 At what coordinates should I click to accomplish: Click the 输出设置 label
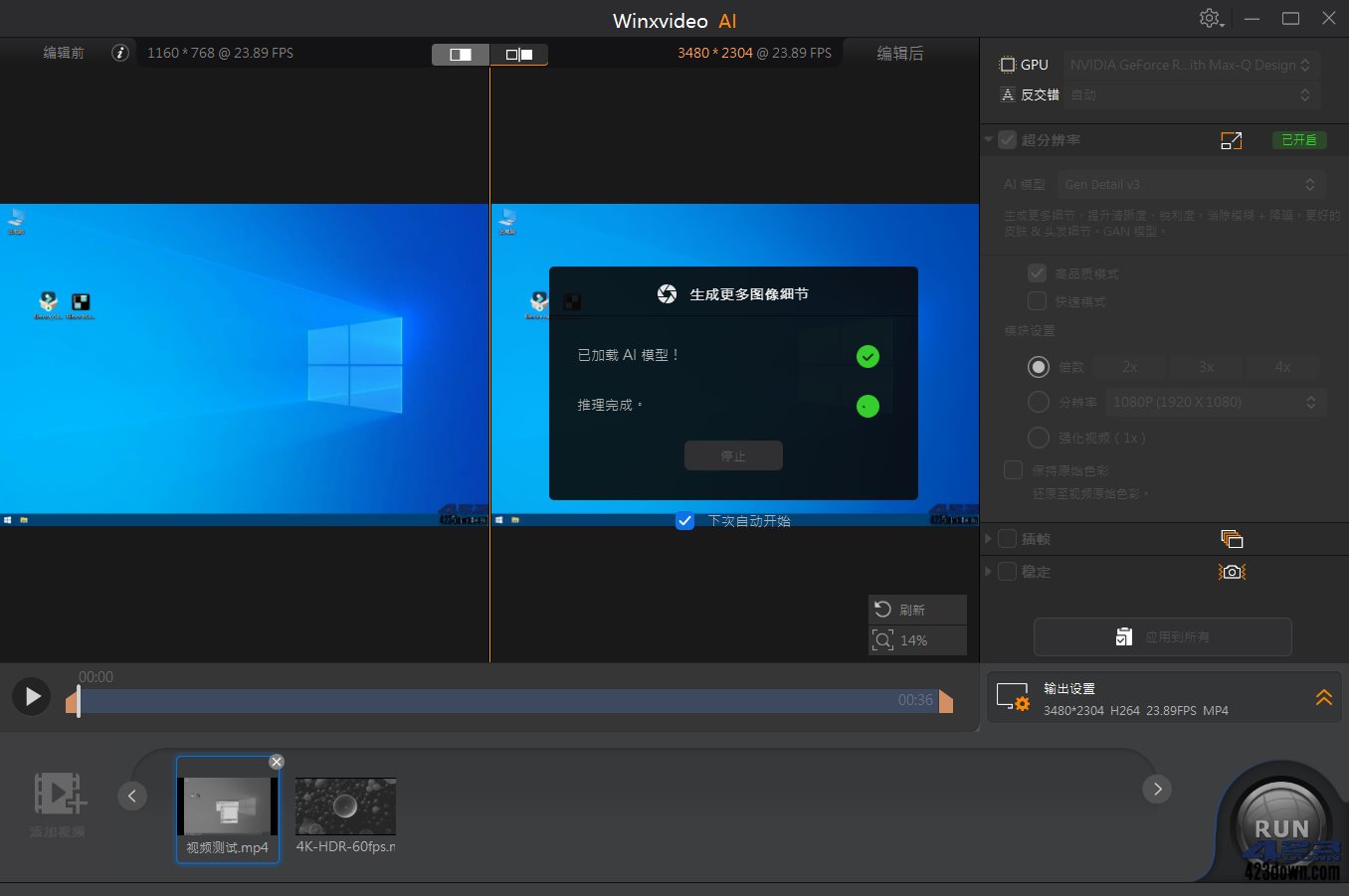1069,688
